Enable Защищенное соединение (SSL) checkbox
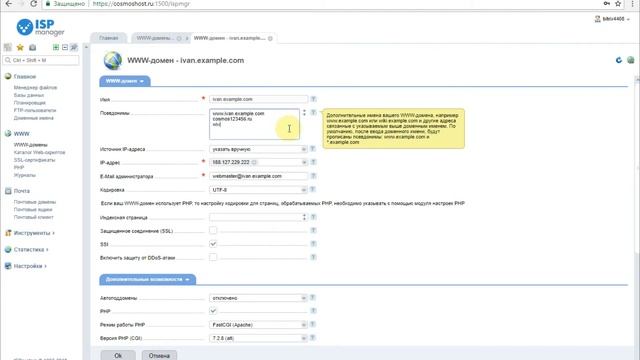This screenshot has width=640, height=360. click(x=213, y=231)
